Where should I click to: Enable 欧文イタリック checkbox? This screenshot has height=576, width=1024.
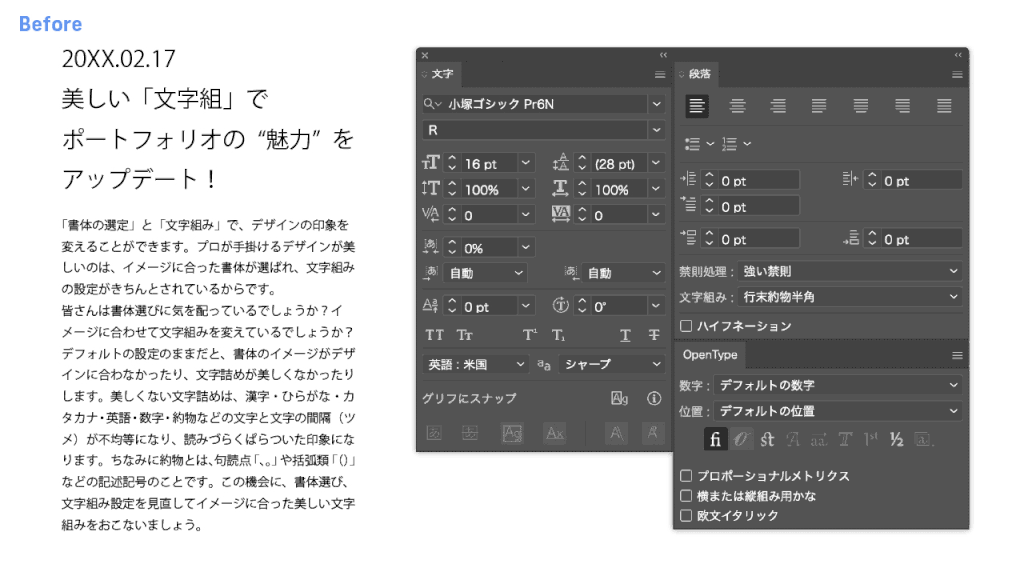tap(686, 515)
